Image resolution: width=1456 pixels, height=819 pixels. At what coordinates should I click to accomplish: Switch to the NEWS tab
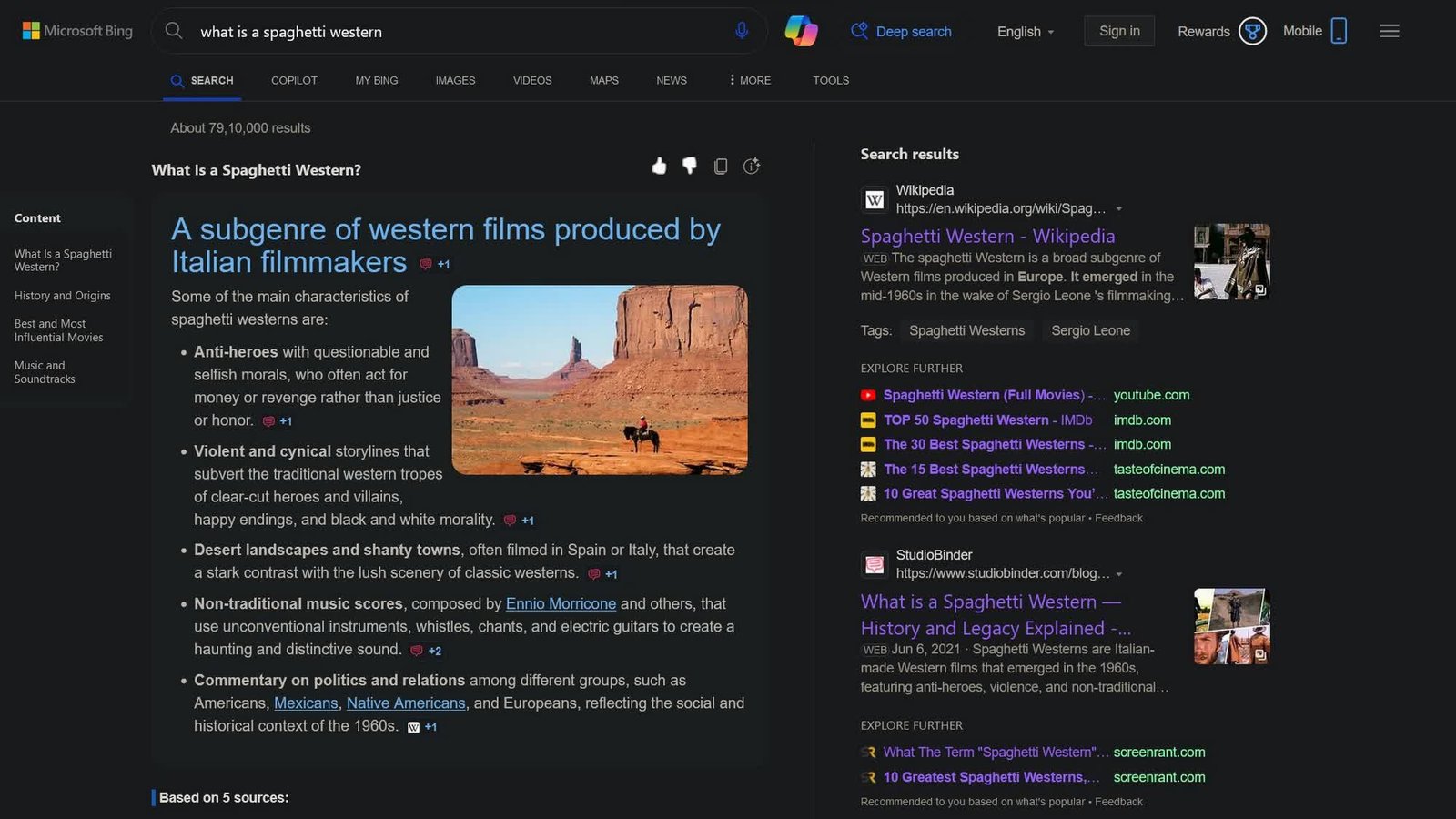point(671,80)
